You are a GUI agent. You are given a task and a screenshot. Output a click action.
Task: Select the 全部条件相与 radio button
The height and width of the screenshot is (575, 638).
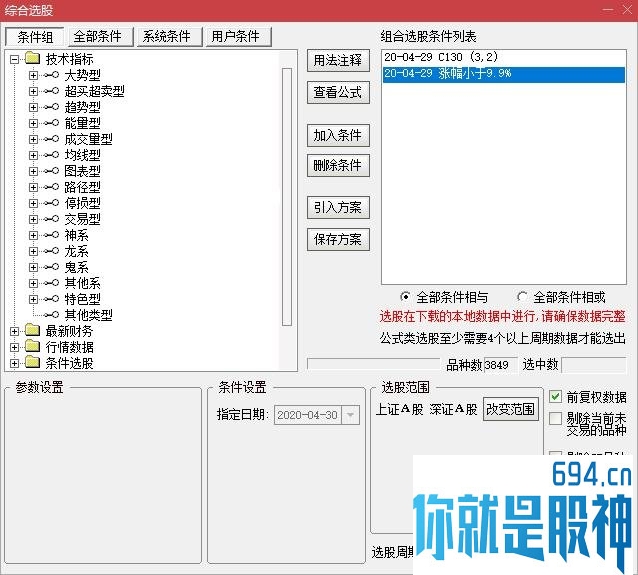pyautogui.click(x=405, y=297)
